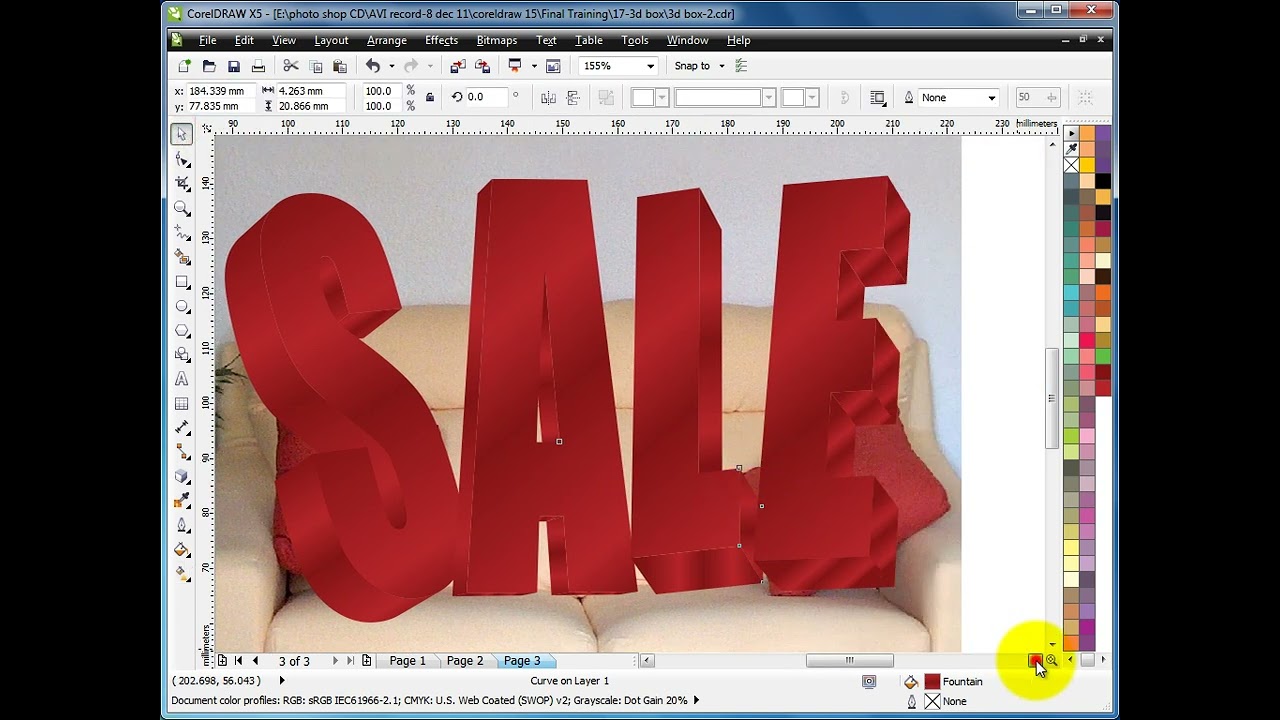Open the Welcome screen icon
The width and height of the screenshot is (1280, 720).
pyautogui.click(x=553, y=66)
